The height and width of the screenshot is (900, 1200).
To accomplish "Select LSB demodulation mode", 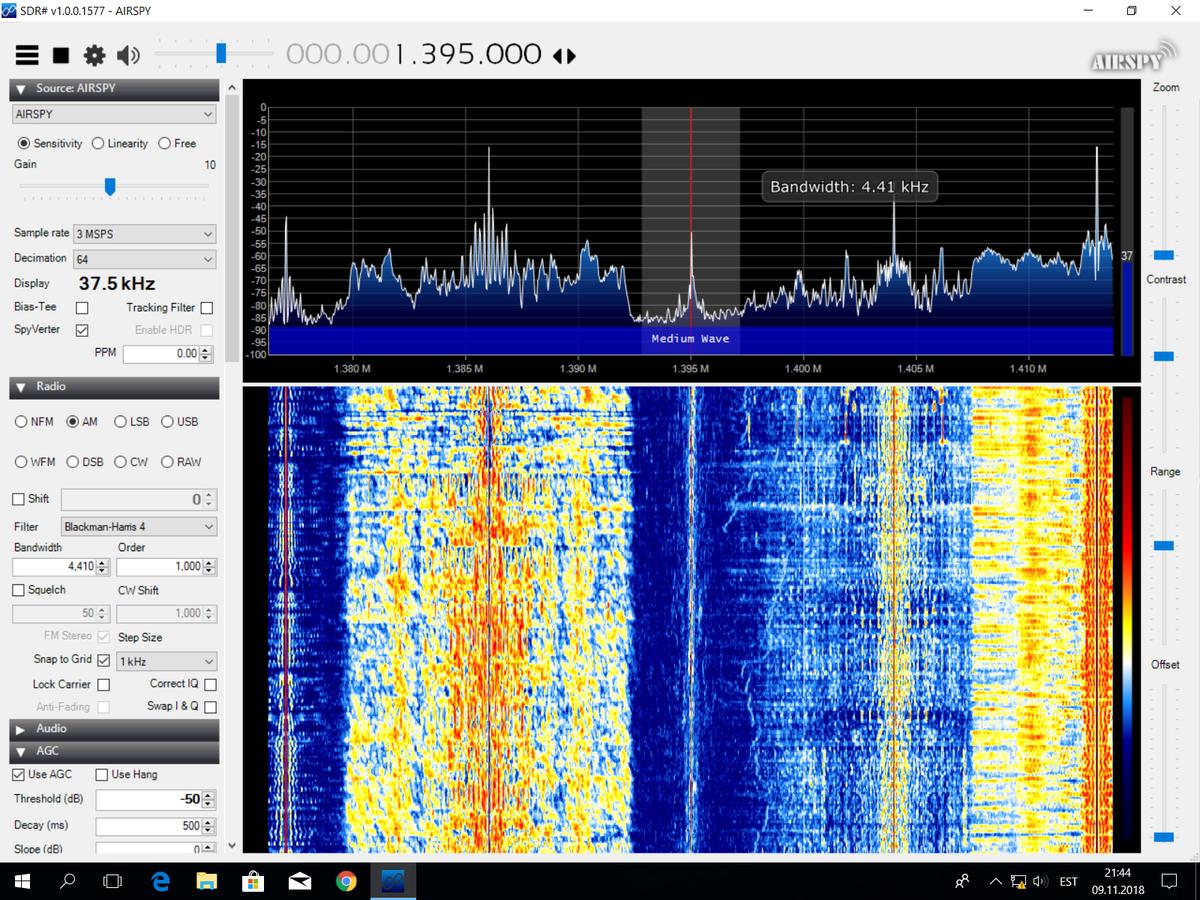I will (121, 422).
